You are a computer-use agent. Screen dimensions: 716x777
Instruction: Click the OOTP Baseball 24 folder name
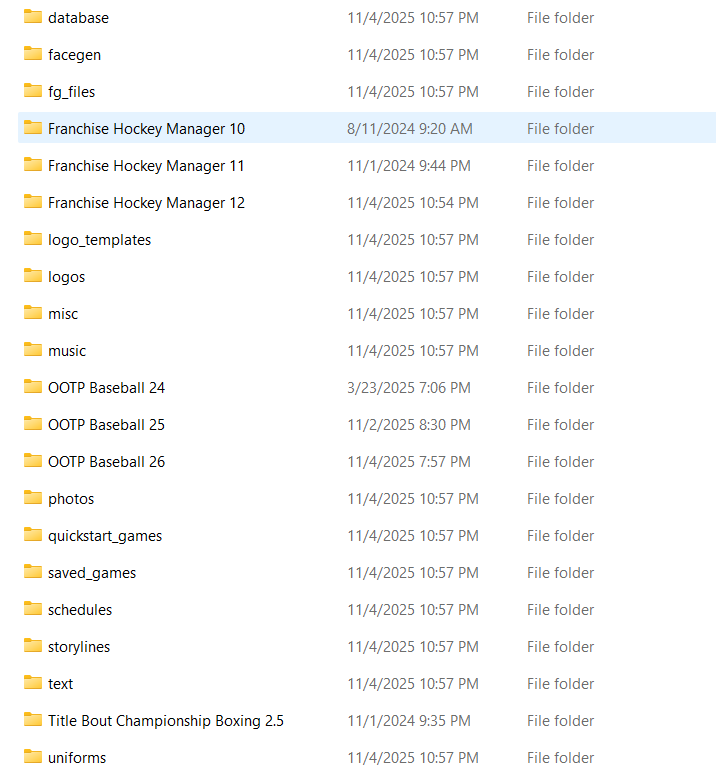(106, 387)
